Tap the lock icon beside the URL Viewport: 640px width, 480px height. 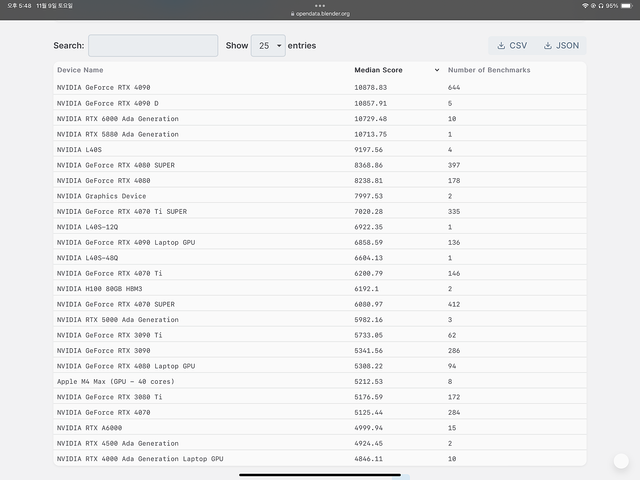pyautogui.click(x=292, y=14)
